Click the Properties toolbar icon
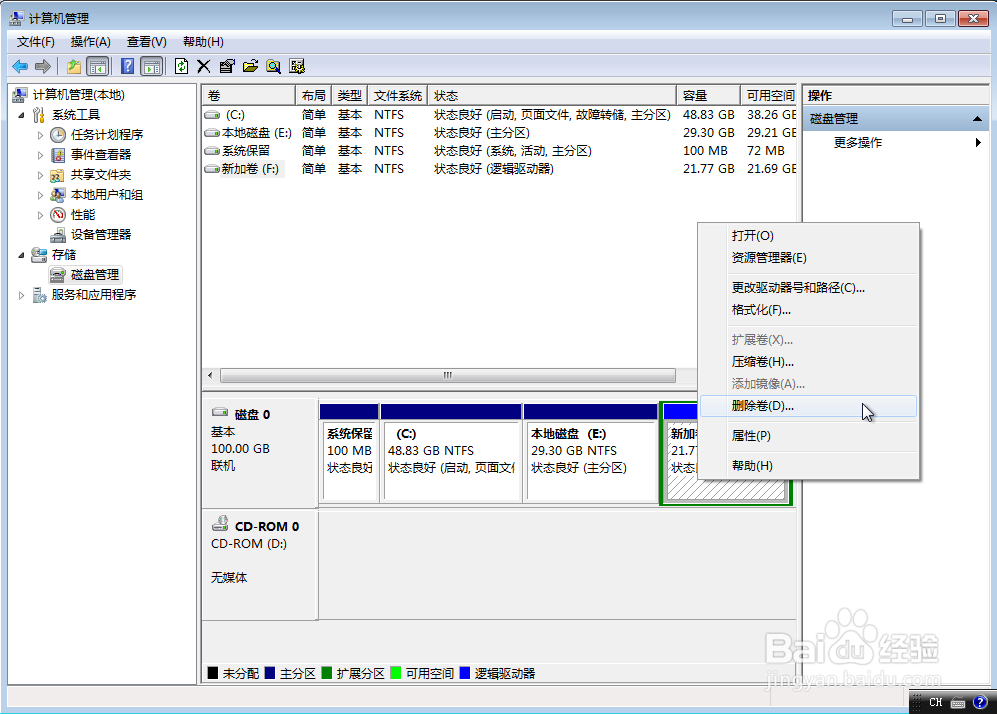997x714 pixels. point(227,66)
